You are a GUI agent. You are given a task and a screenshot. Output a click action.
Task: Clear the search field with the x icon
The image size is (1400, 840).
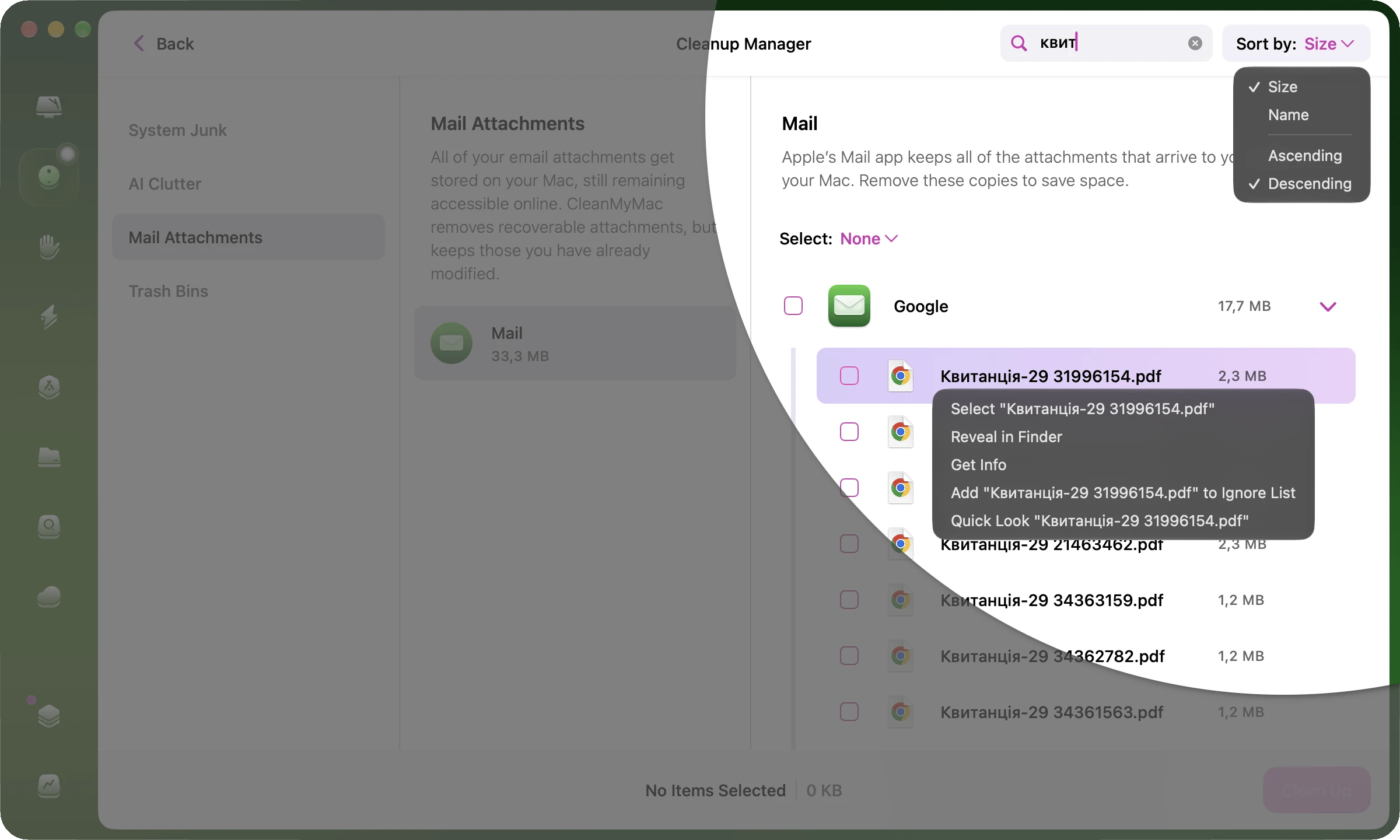1195,43
